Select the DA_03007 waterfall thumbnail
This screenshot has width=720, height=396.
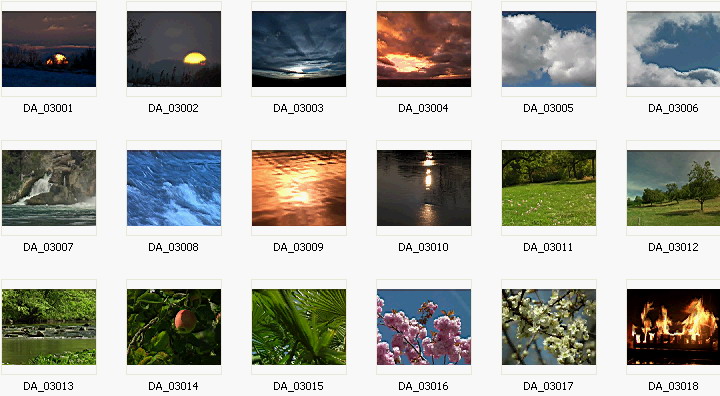point(49,188)
